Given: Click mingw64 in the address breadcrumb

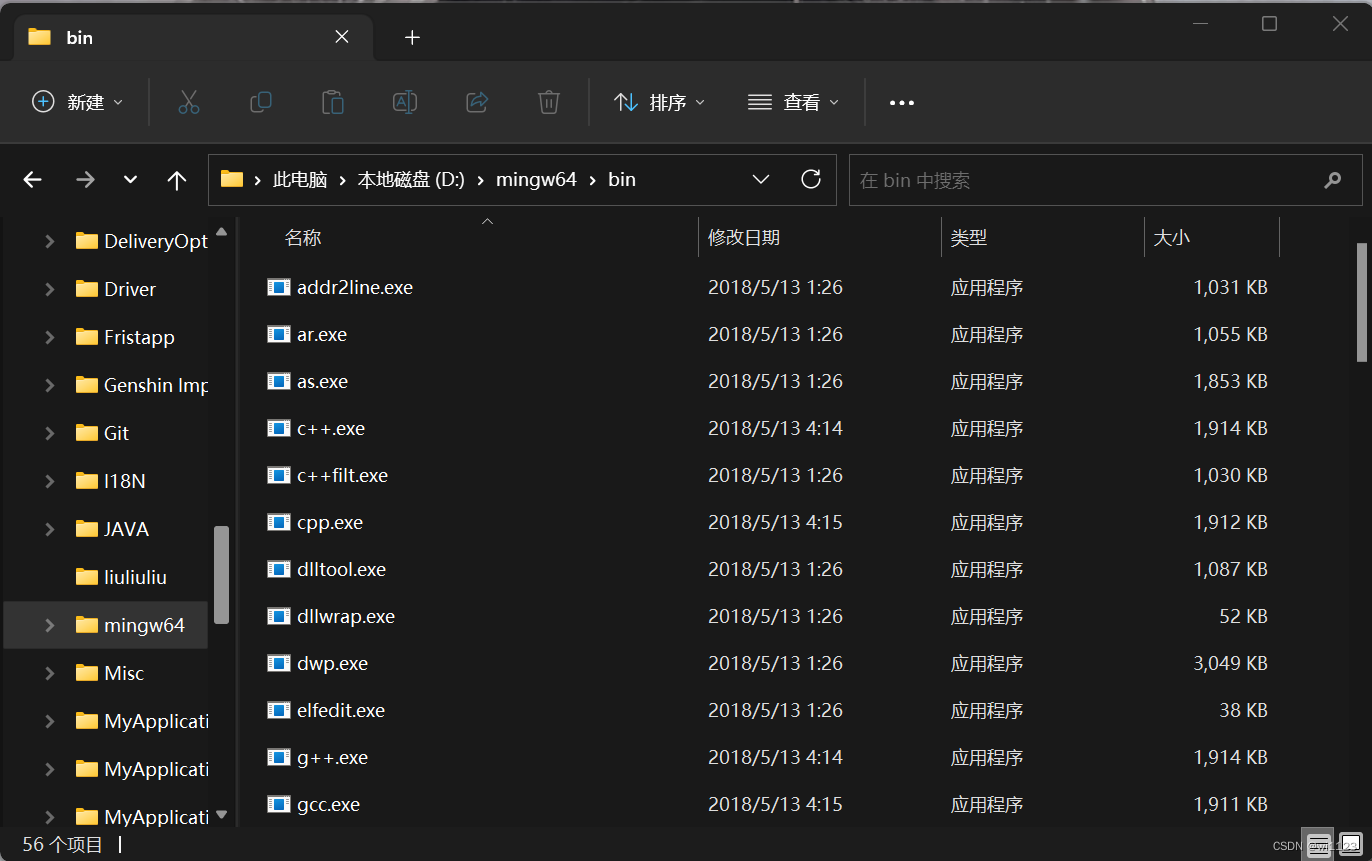Looking at the screenshot, I should pos(536,180).
